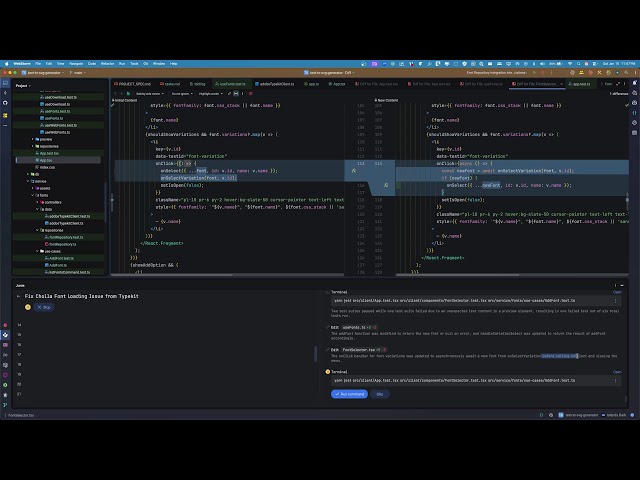Screen dimensions: 640x480
Task: Open the Junie tool window icon in left stripe
Action: 5,335
